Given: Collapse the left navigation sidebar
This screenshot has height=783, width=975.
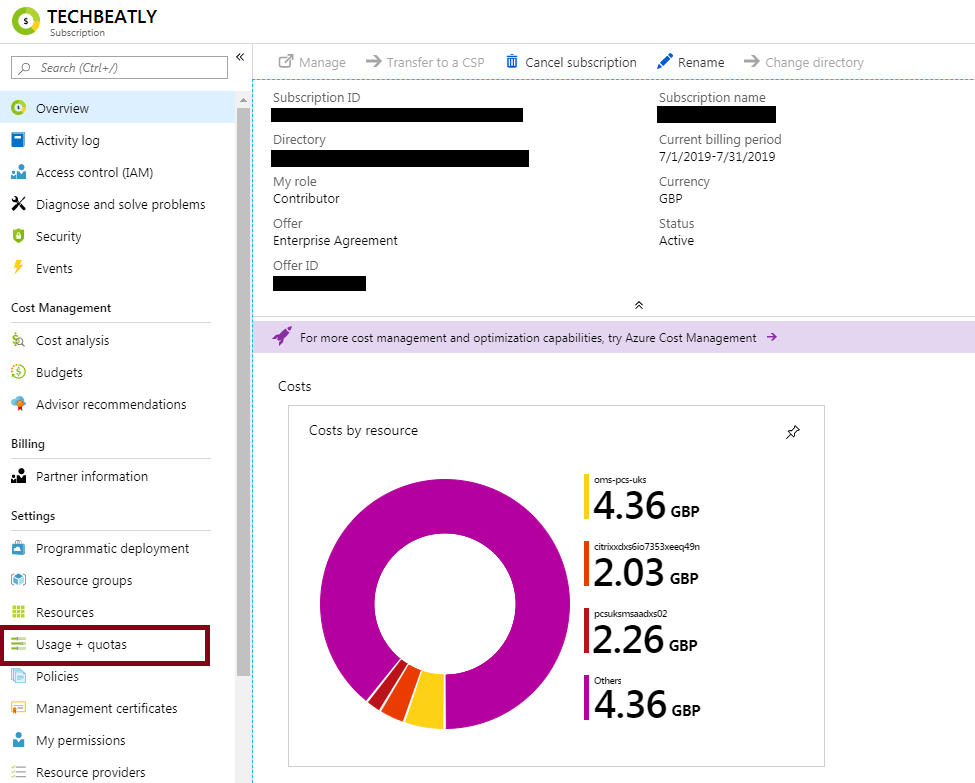Looking at the screenshot, I should (x=240, y=57).
